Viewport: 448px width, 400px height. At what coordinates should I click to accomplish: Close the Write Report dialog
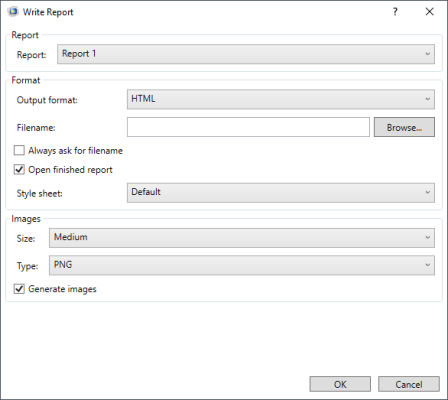click(430, 12)
